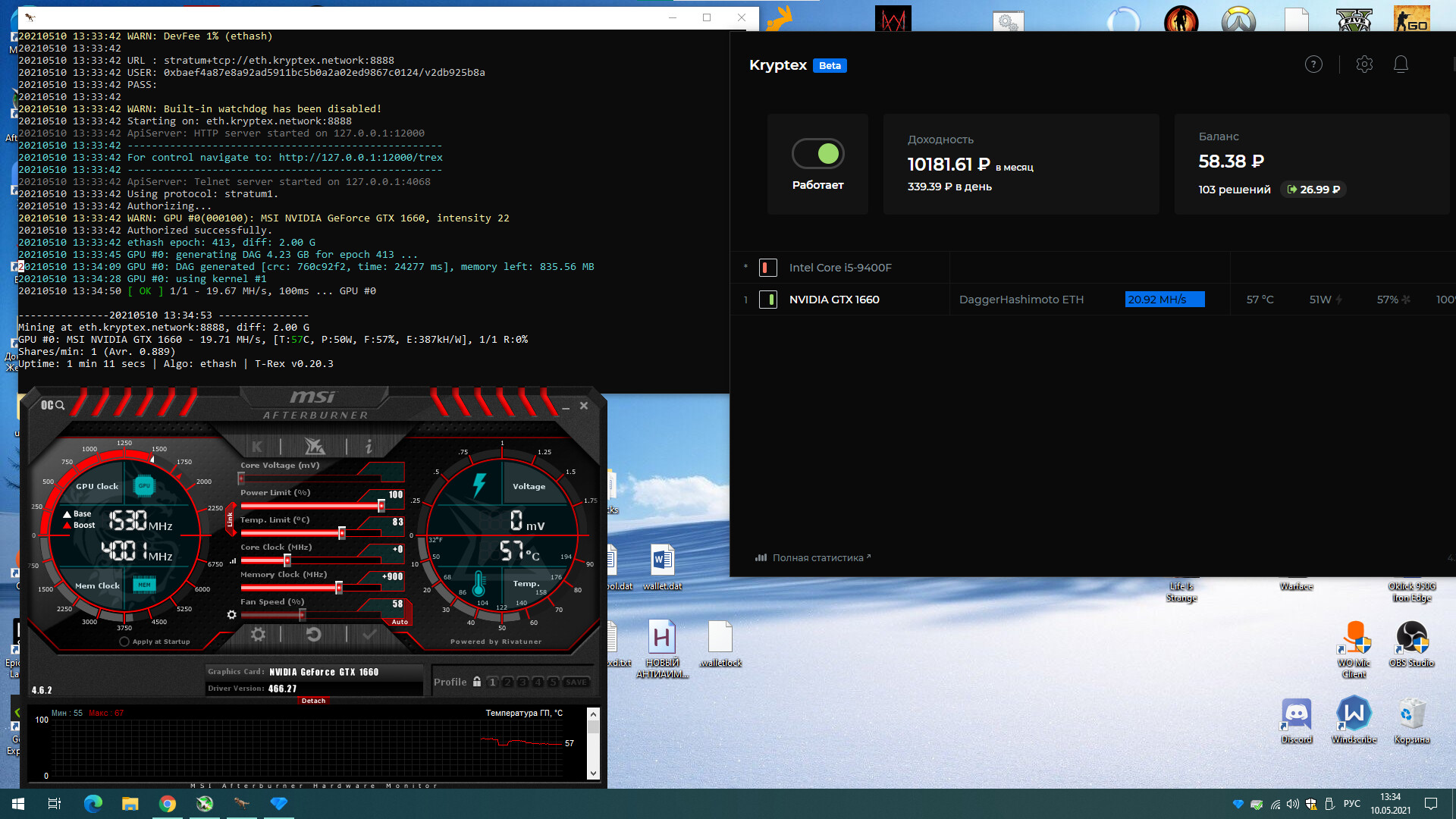Click the Power Limit slider handle
The height and width of the screenshot is (819, 1456).
[381, 506]
